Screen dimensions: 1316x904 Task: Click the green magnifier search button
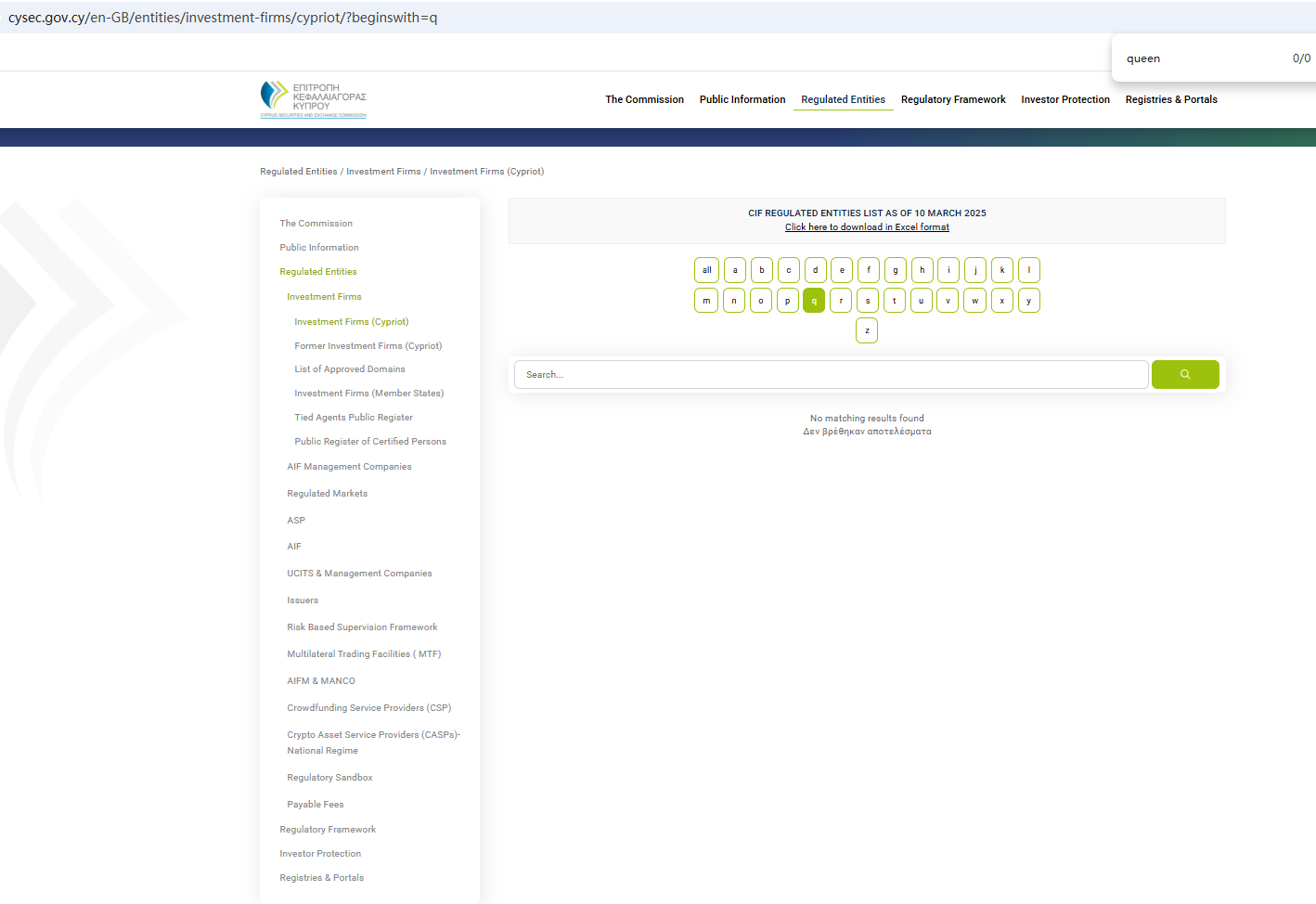(1184, 374)
